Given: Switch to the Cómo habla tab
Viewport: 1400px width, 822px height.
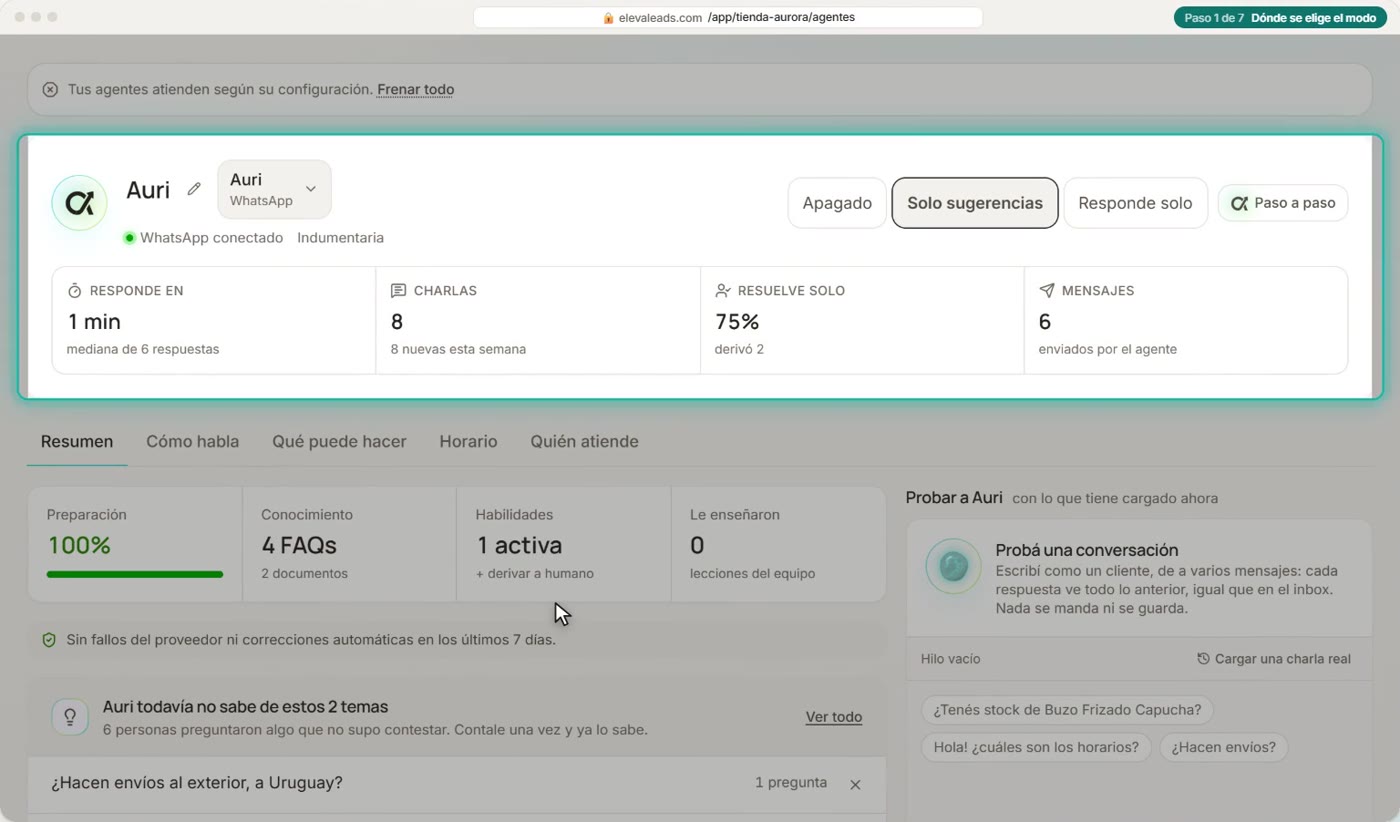Looking at the screenshot, I should pos(192,441).
